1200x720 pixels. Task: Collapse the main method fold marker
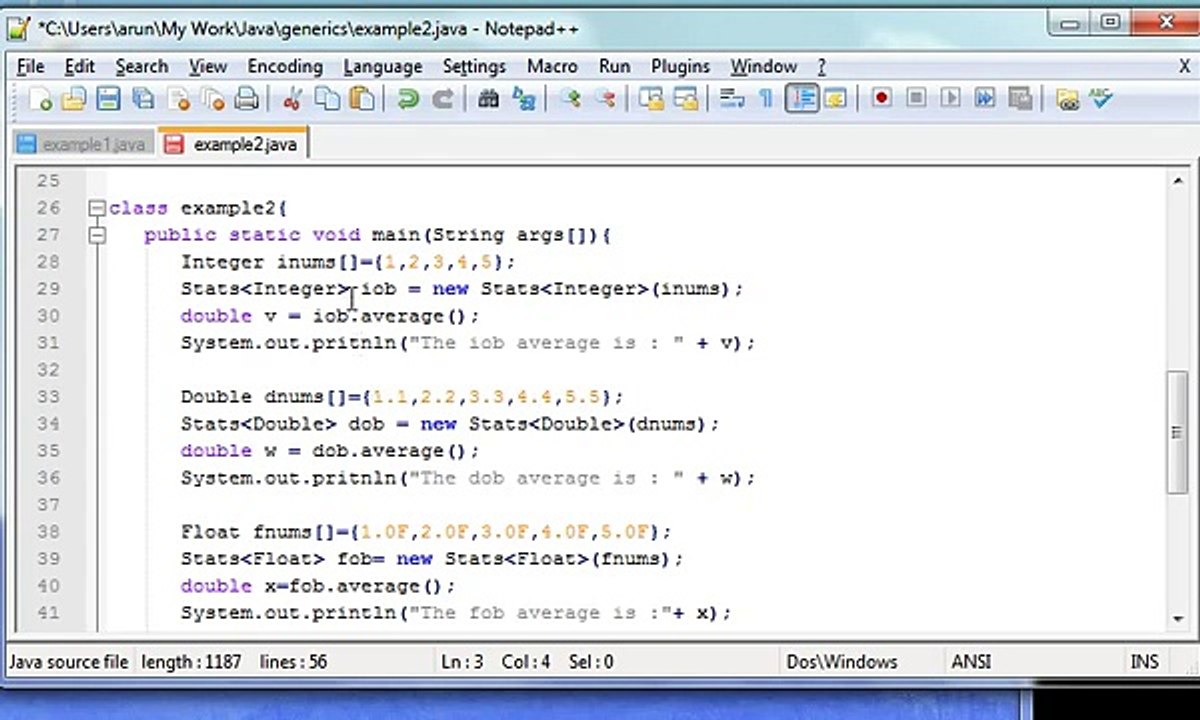(97, 235)
